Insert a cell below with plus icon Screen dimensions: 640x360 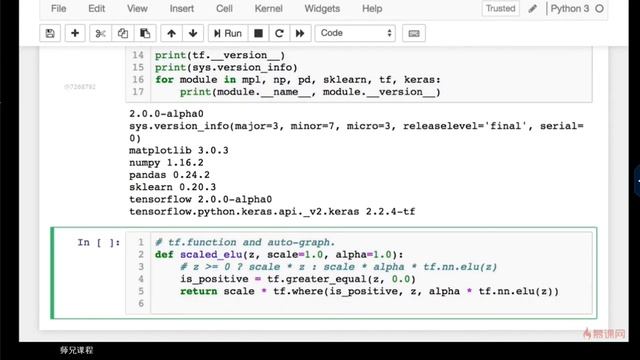(75, 33)
